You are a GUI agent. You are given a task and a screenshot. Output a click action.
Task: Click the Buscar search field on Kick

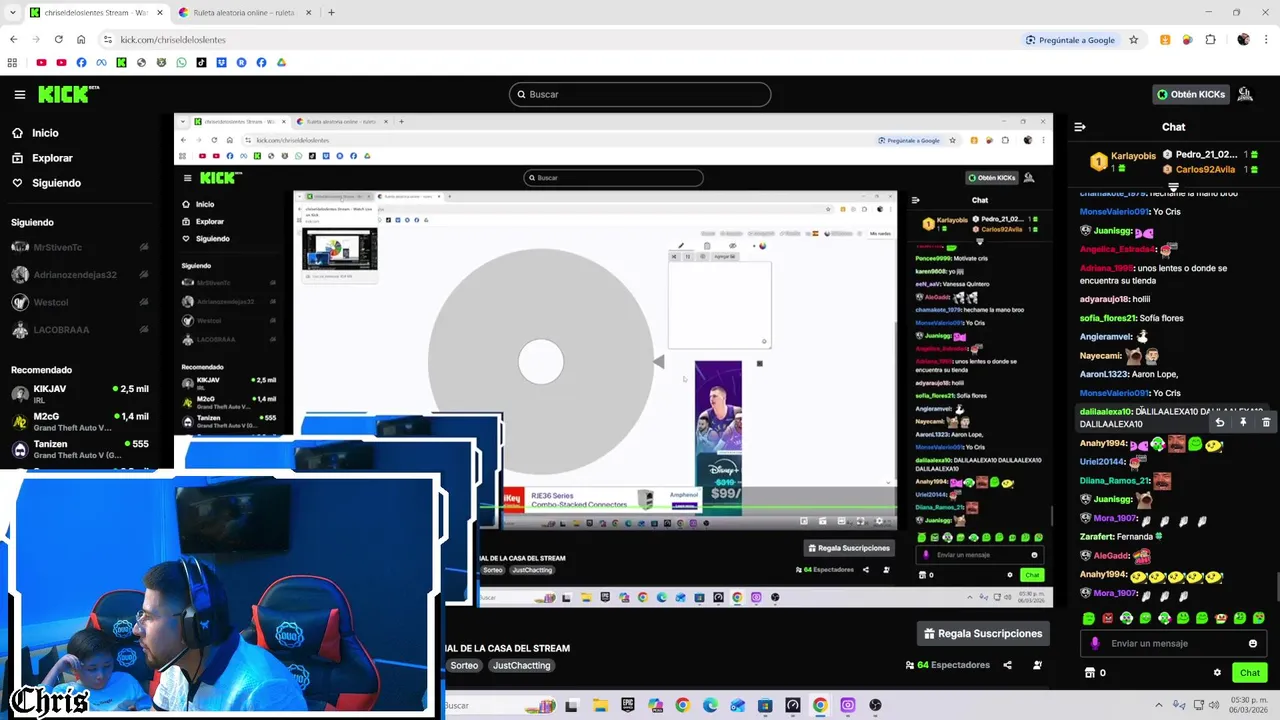point(640,94)
